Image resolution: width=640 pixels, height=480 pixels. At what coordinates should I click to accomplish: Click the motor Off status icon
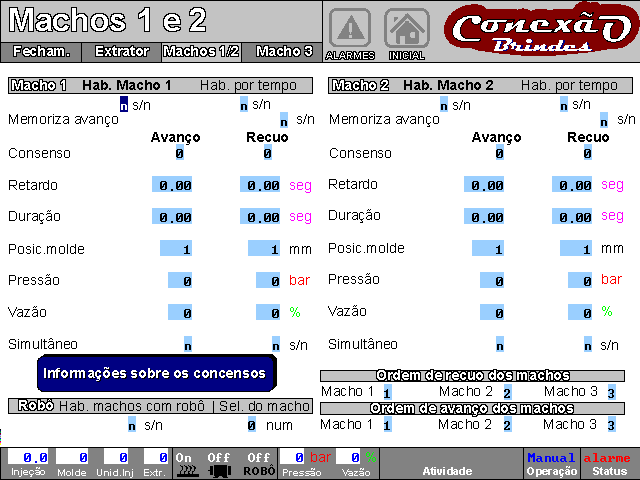(x=219, y=463)
